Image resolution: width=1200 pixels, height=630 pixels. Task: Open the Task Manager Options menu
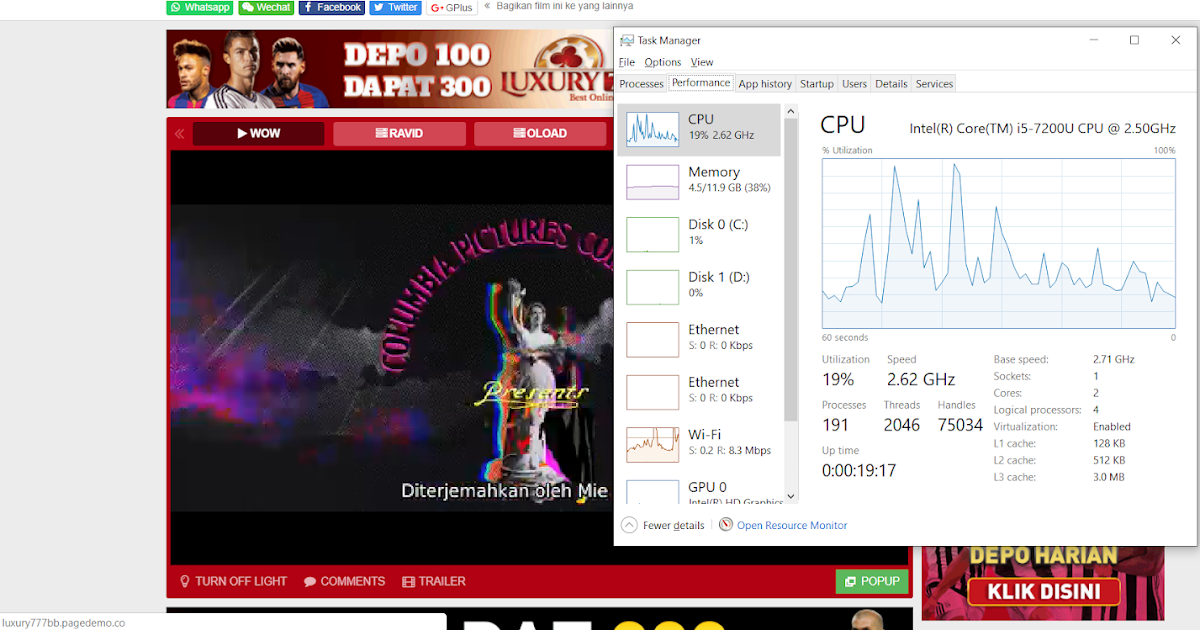coord(662,62)
